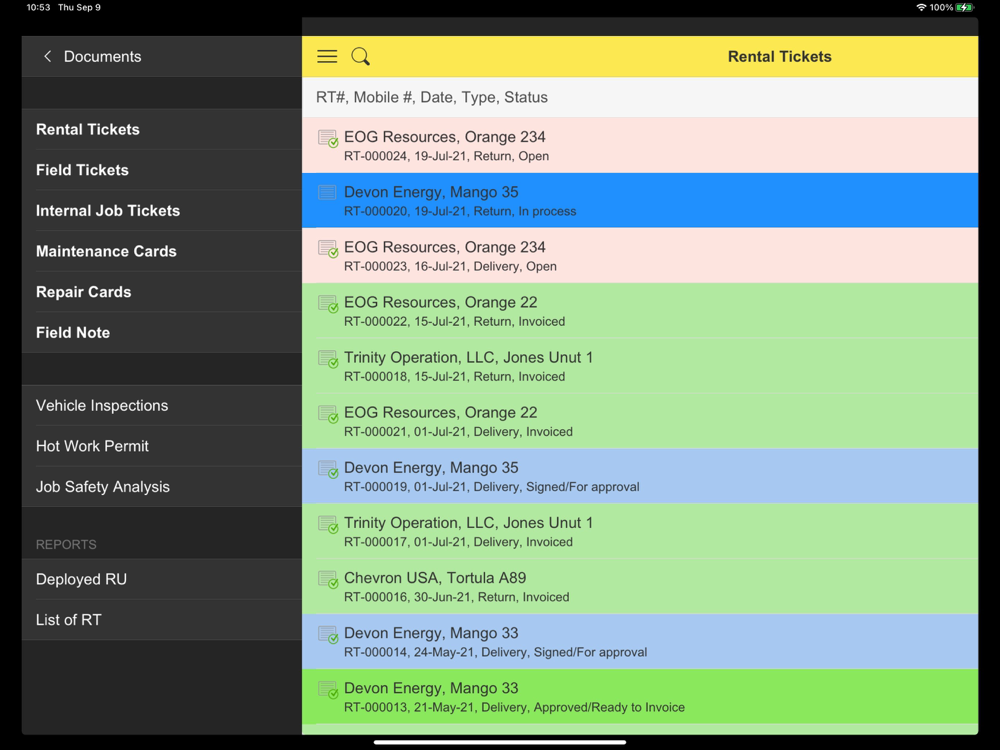1000x750 pixels.
Task: Click ticket icon for RT-000024
Action: pyautogui.click(x=328, y=138)
